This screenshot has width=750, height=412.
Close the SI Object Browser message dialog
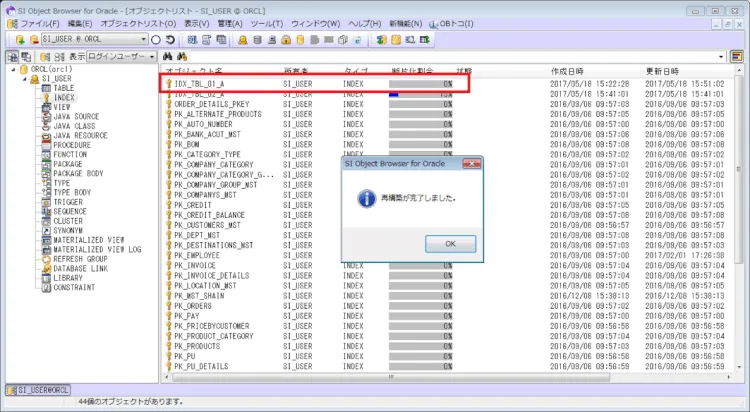click(472, 164)
